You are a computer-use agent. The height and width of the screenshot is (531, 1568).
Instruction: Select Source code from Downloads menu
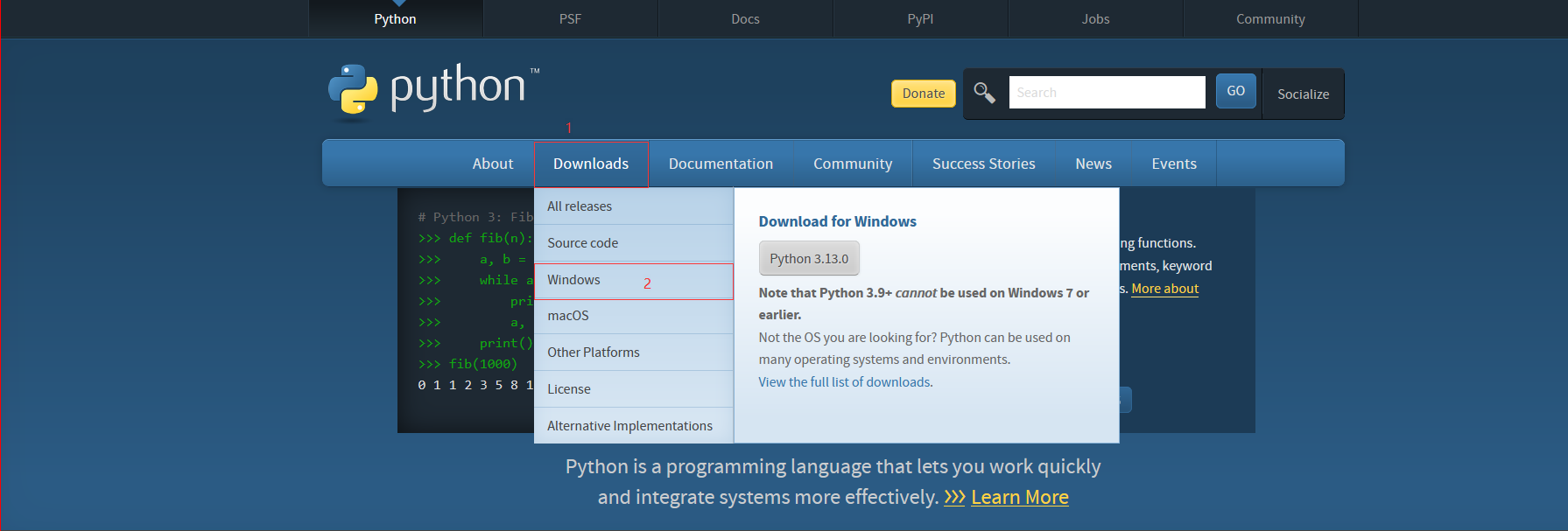(634, 243)
